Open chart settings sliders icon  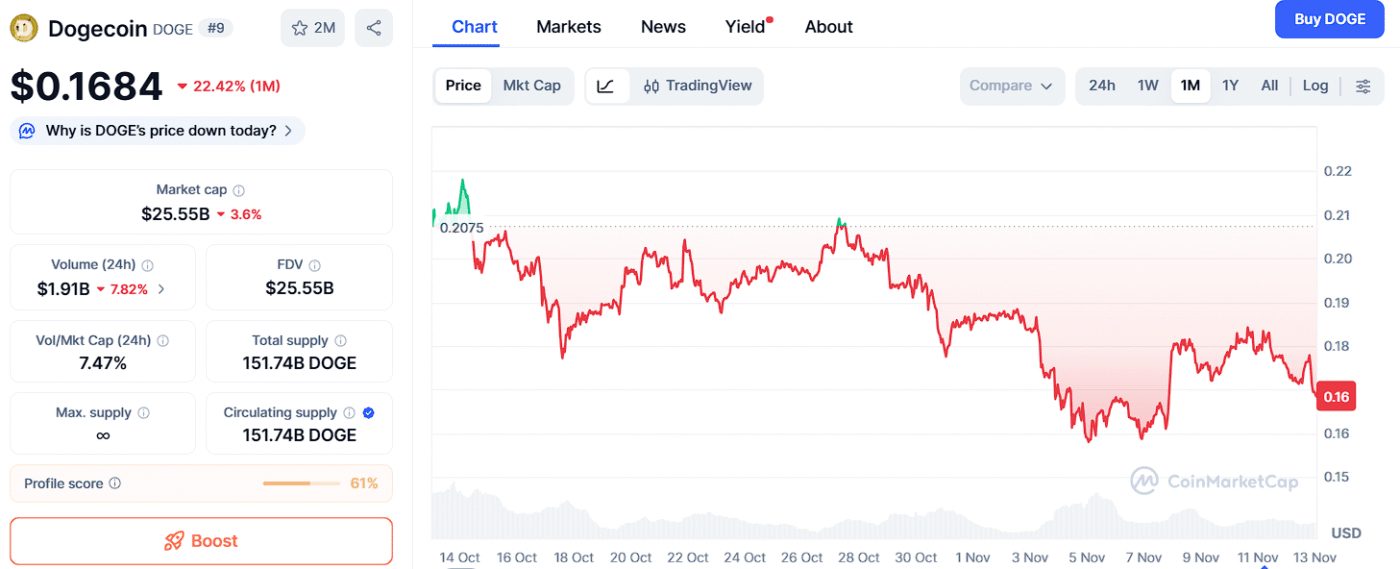[1363, 86]
